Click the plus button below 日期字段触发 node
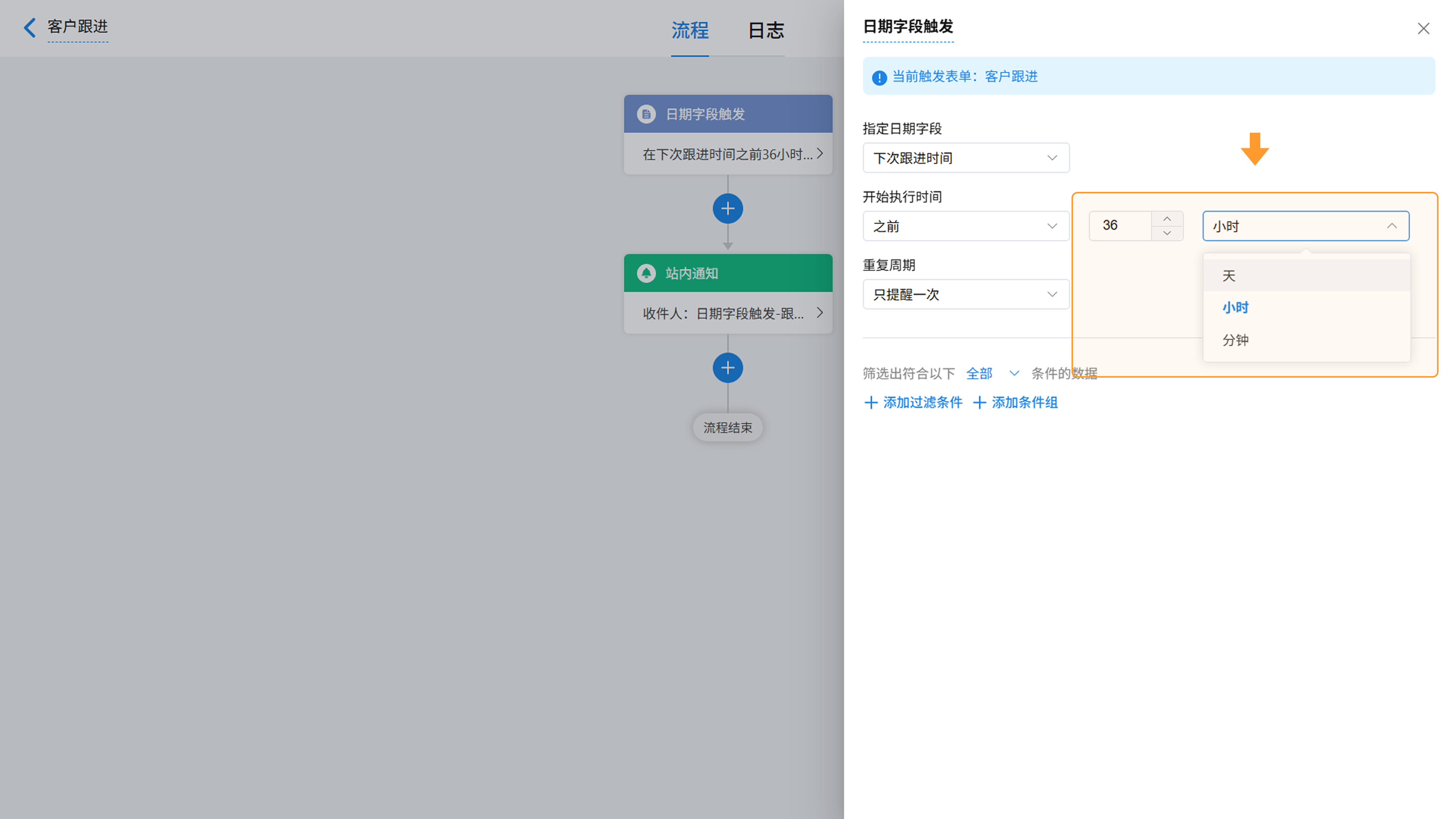The height and width of the screenshot is (819, 1456). coord(728,209)
